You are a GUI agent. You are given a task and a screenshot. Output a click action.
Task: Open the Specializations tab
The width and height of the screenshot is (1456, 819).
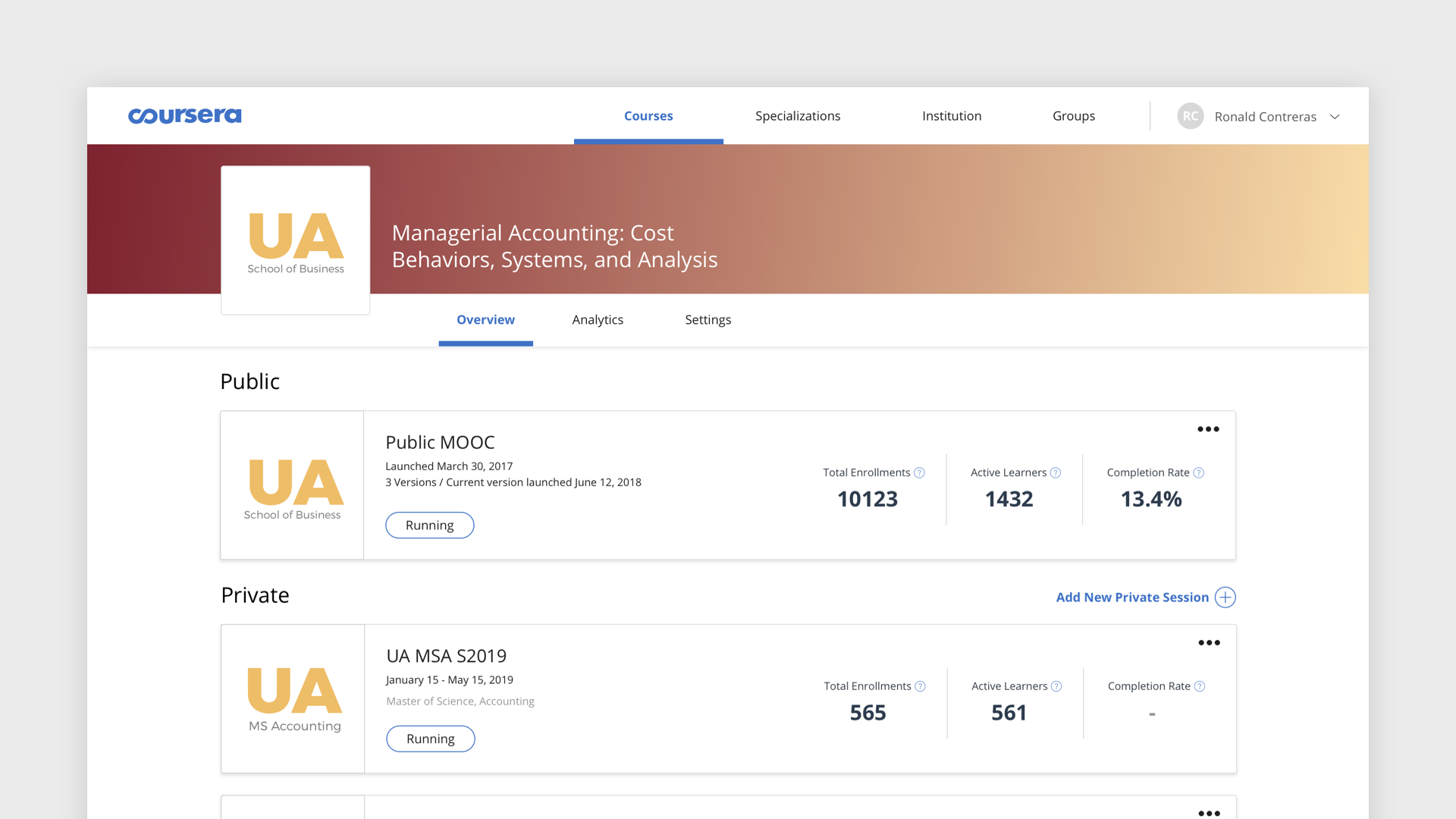tap(798, 116)
